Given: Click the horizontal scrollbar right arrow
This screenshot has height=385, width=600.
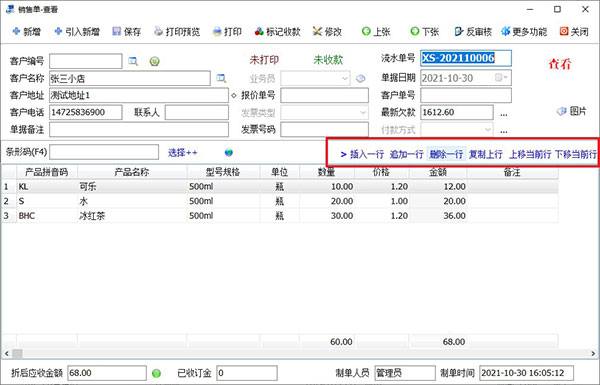Looking at the screenshot, I should coord(593,354).
